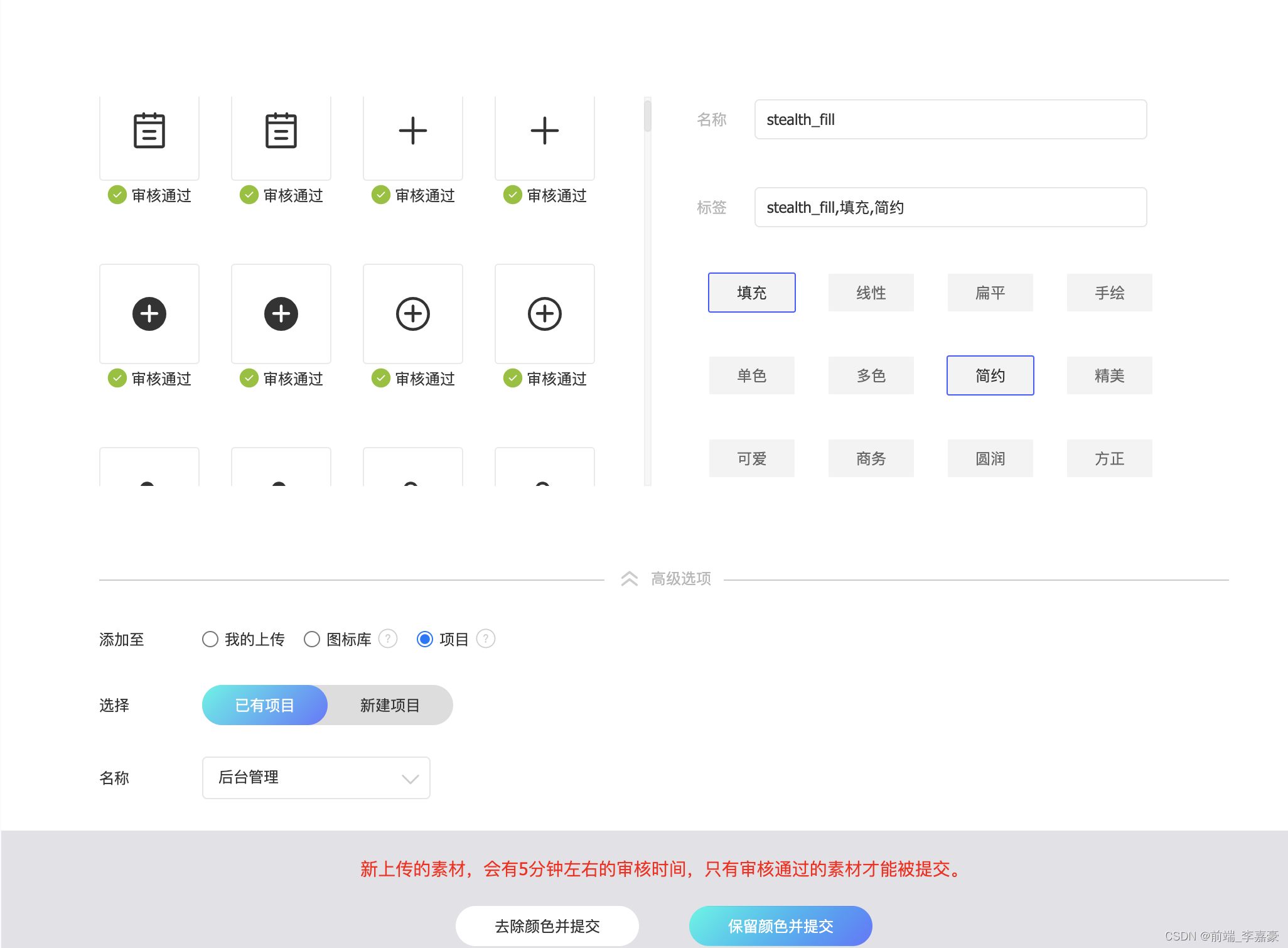Click the icon list vertical scrollbar
This screenshot has width=1288, height=948.
pyautogui.click(x=648, y=291)
